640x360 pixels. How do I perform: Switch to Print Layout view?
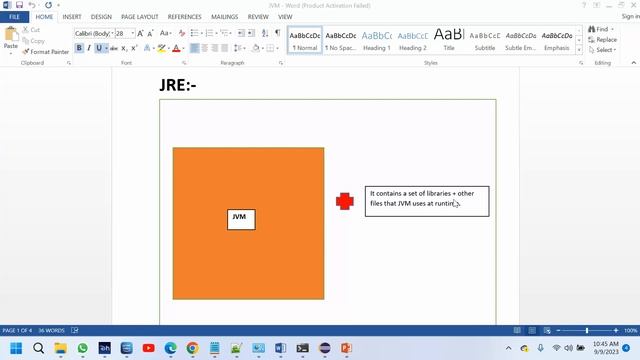532,330
